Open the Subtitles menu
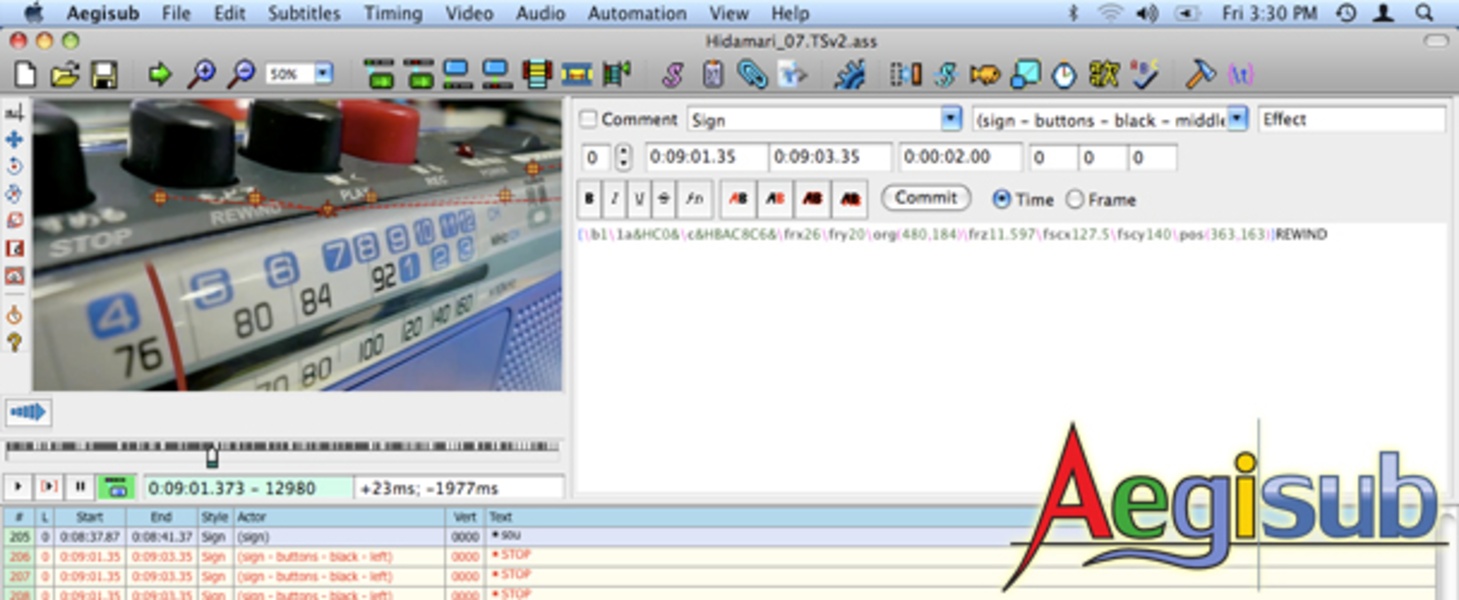The height and width of the screenshot is (600, 1459). pyautogui.click(x=304, y=13)
